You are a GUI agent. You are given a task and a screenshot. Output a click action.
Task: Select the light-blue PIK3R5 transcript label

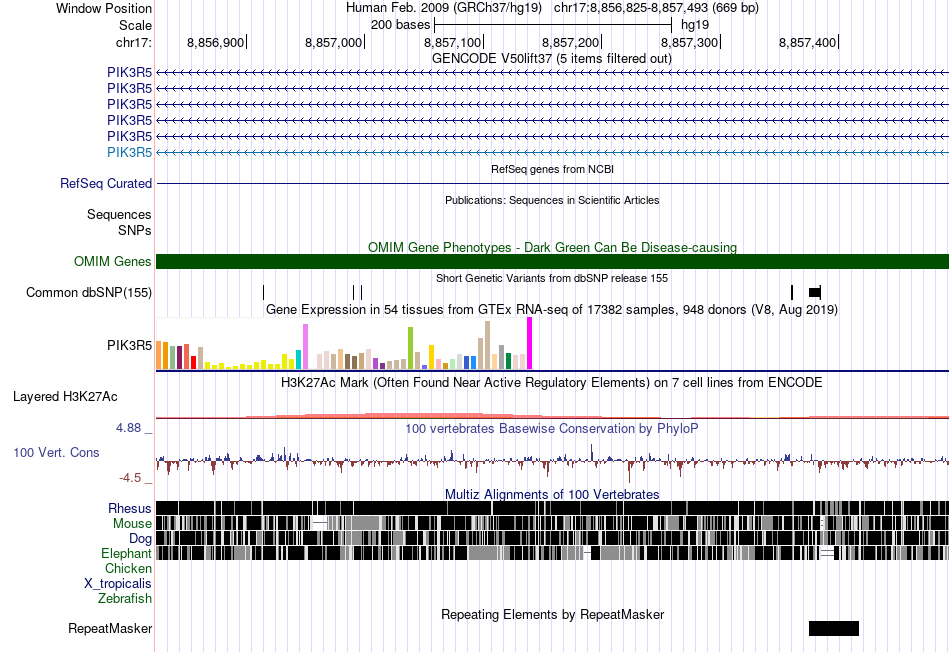click(129, 153)
